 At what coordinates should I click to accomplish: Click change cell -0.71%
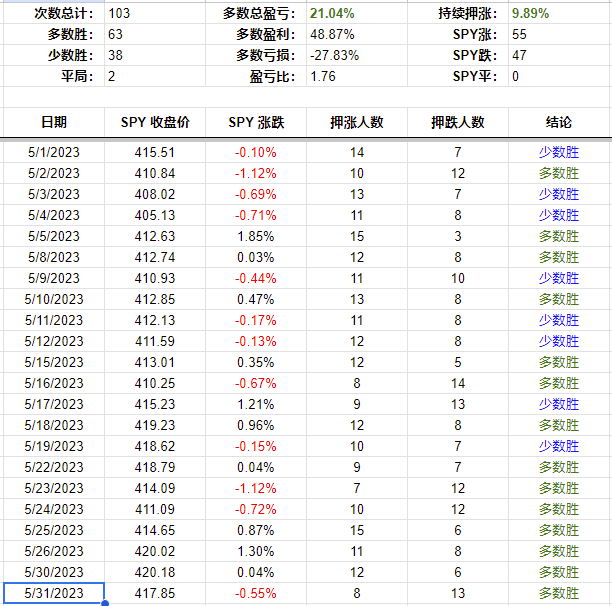[256, 215]
